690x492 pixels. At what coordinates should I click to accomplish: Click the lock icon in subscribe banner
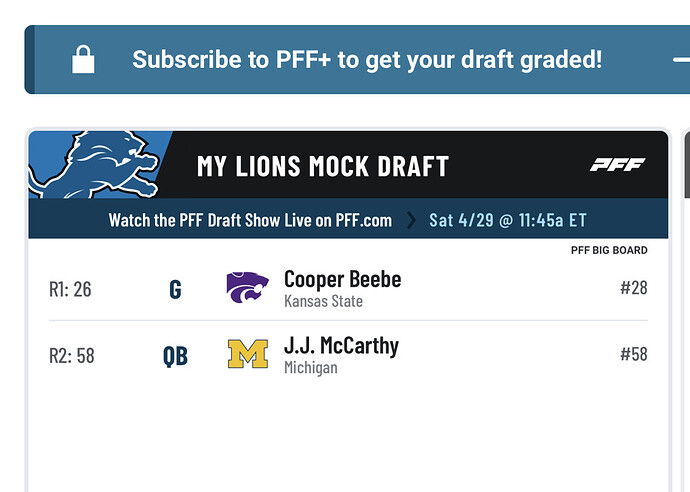pos(83,60)
